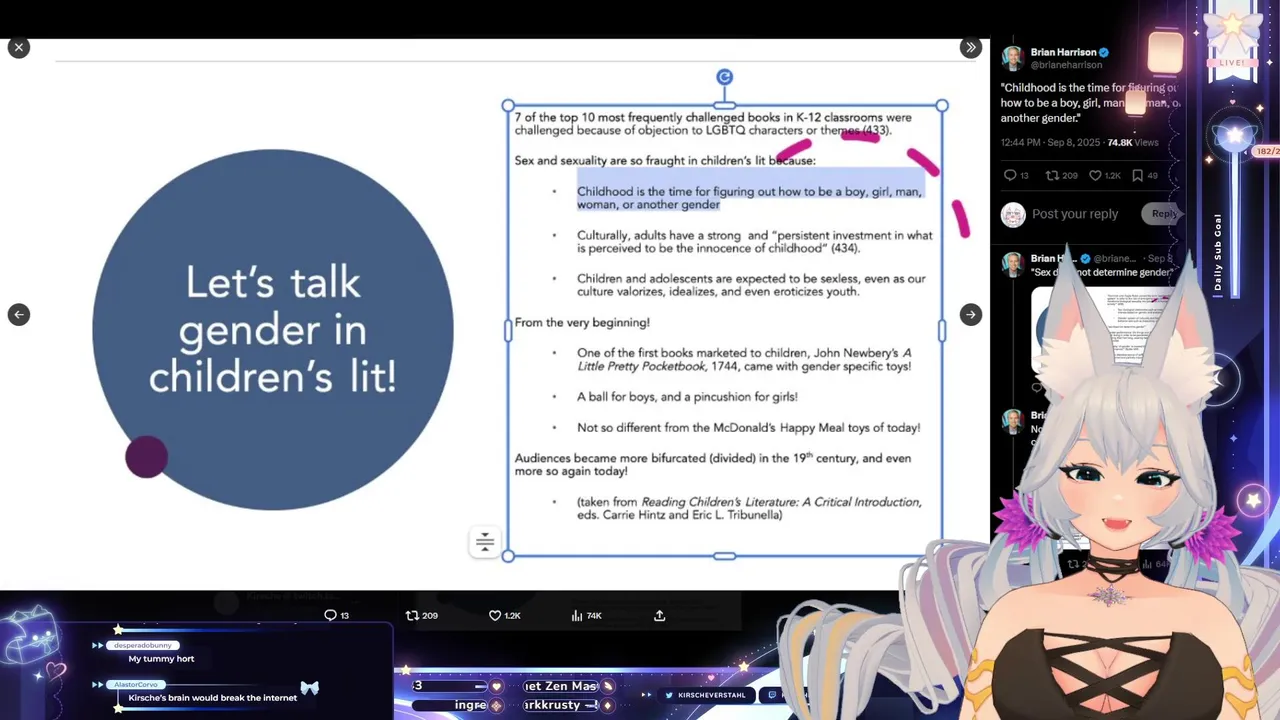Viewport: 1280px width, 720px height.
Task: Open Brian Harrison's avatar on the main tweet
Action: pyautogui.click(x=1013, y=58)
